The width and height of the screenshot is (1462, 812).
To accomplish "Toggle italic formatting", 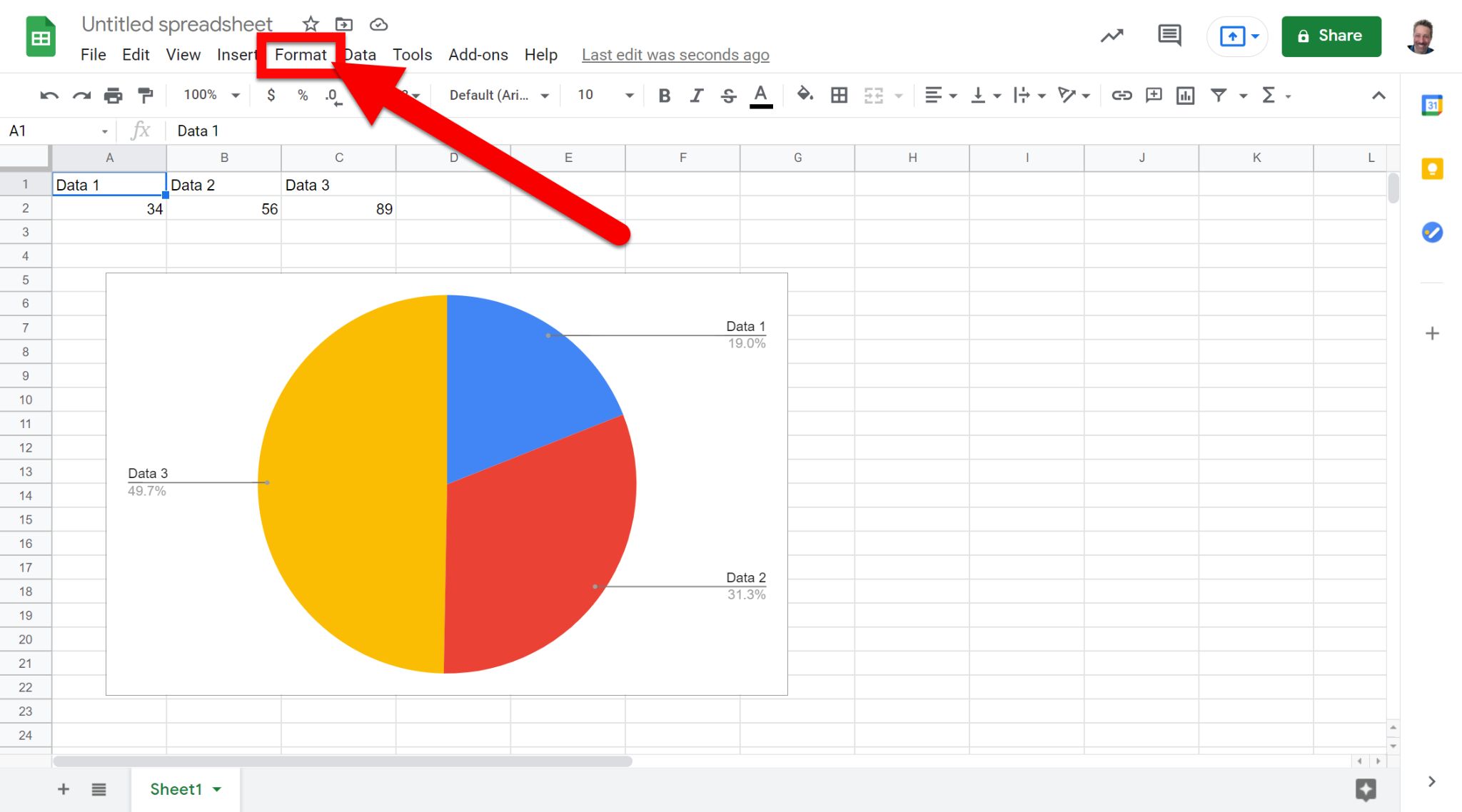I will [x=696, y=96].
